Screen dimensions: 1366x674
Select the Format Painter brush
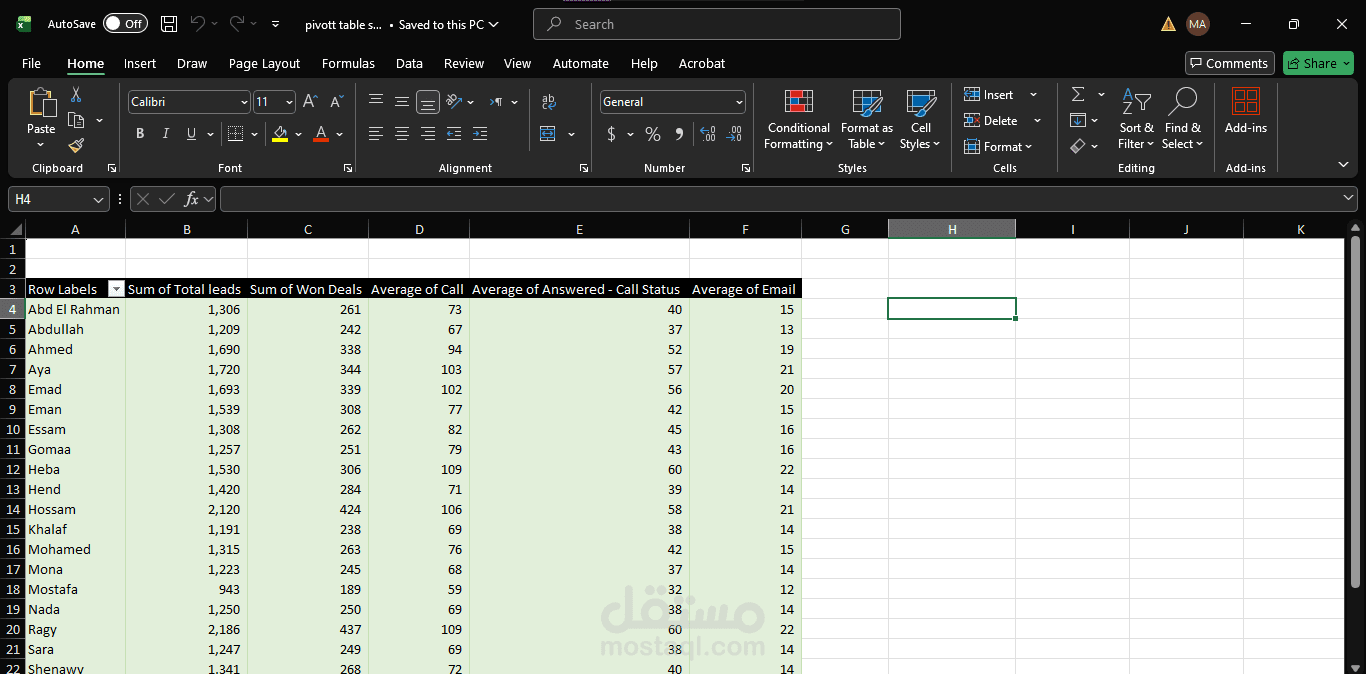point(76,146)
